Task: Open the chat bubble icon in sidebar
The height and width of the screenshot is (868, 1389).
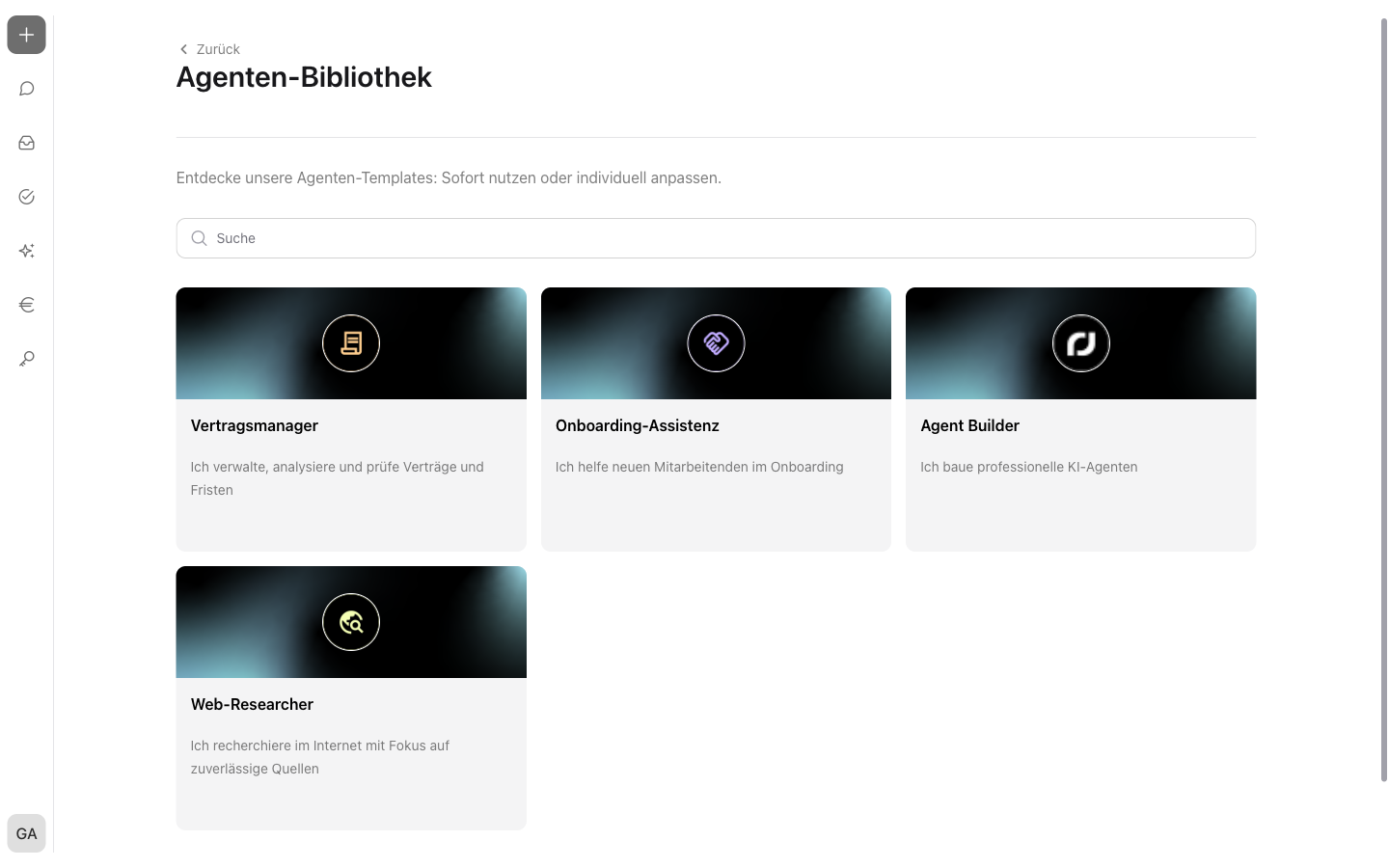Action: pos(26,89)
